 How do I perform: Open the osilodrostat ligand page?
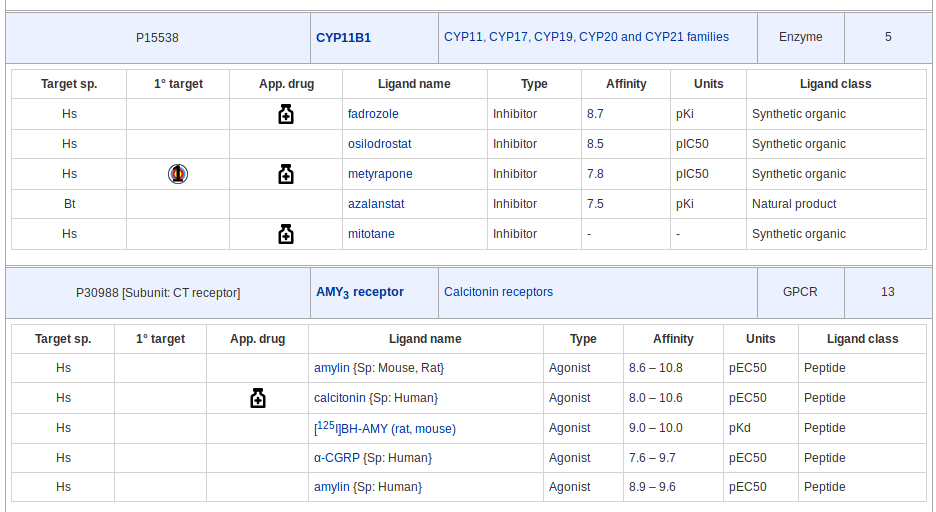pyautogui.click(x=379, y=144)
